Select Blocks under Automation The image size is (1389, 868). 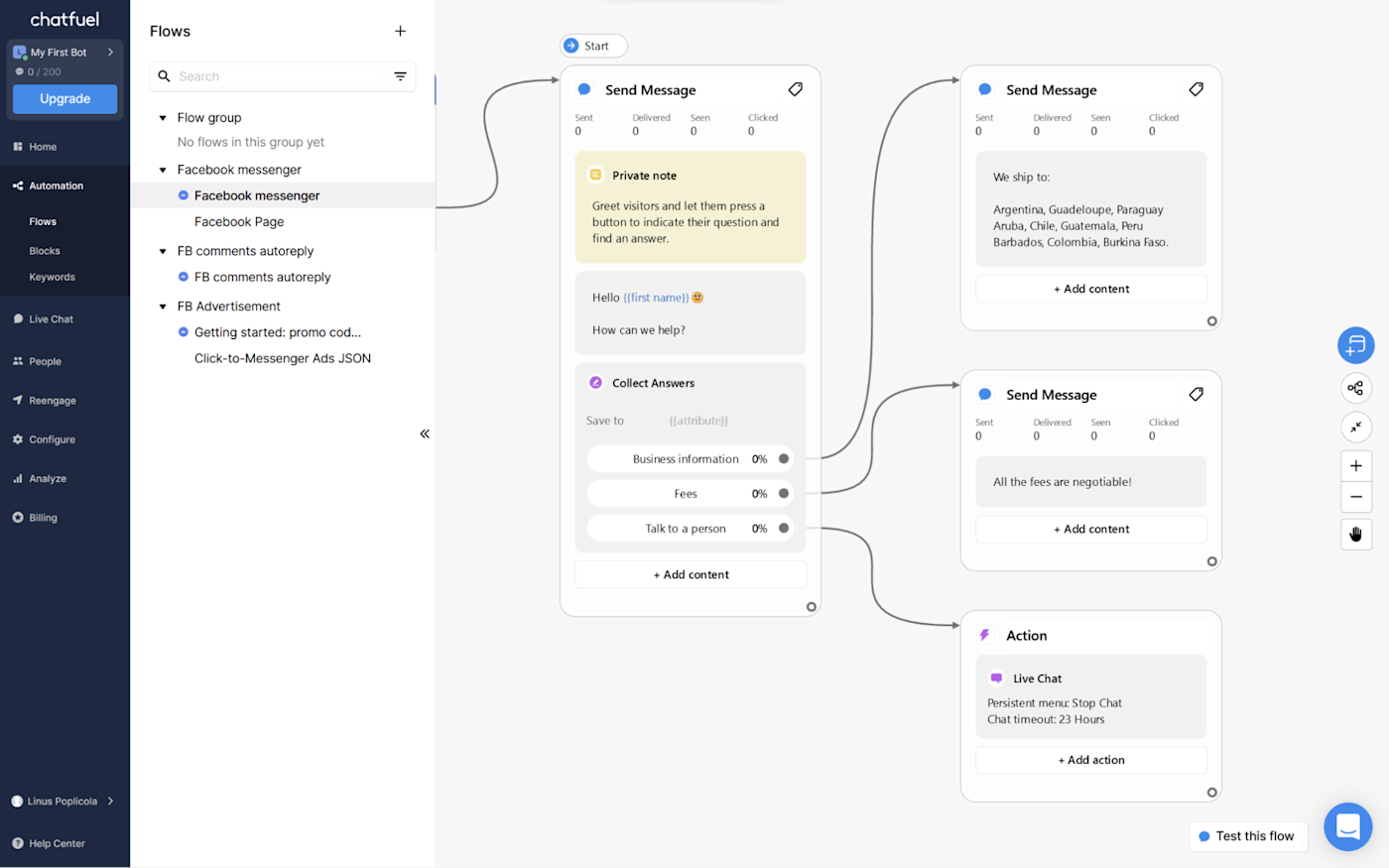click(45, 251)
